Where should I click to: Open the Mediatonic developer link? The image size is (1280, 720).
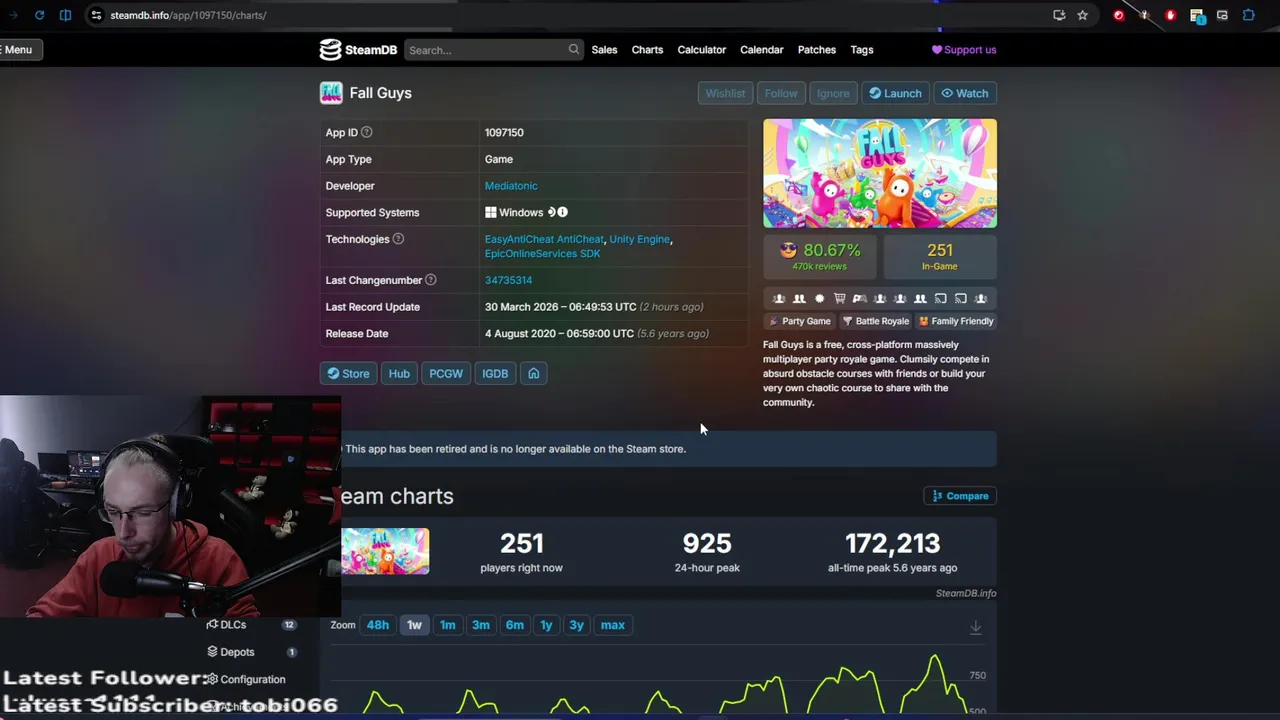(x=511, y=186)
